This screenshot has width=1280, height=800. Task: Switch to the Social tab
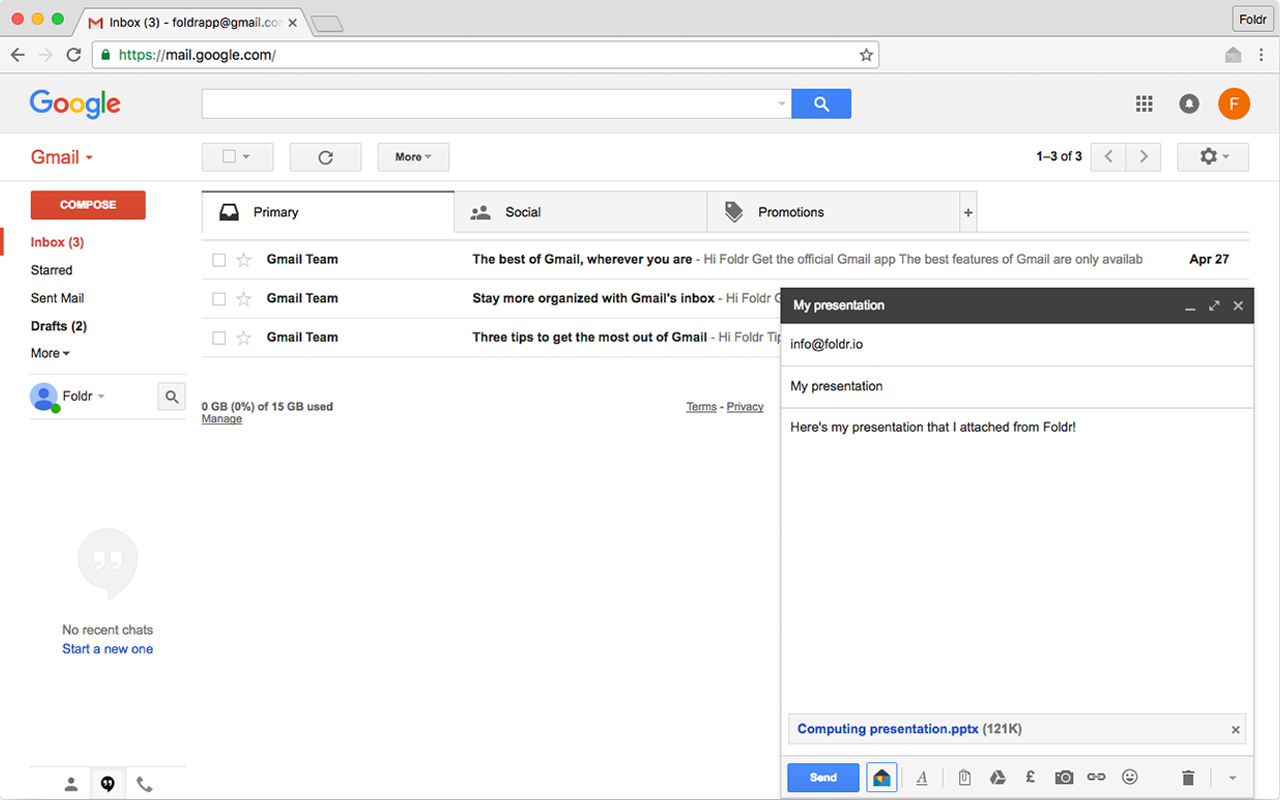(521, 212)
